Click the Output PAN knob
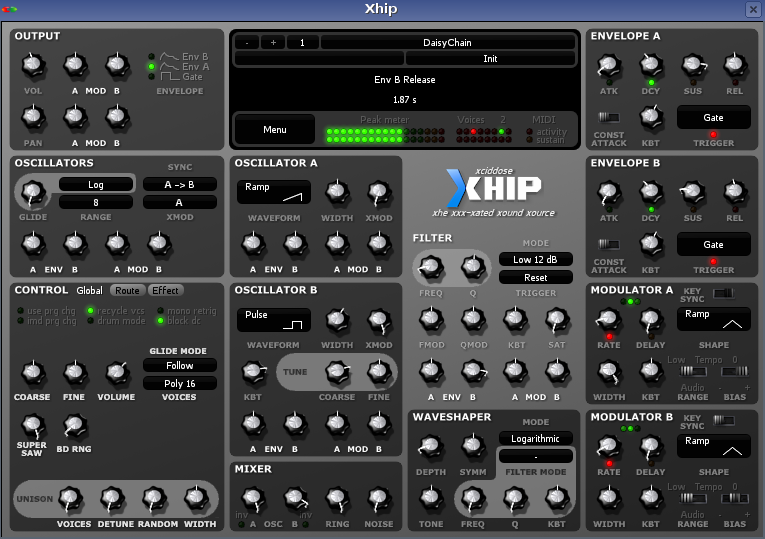Viewport: 765px width, 539px height. 33,118
